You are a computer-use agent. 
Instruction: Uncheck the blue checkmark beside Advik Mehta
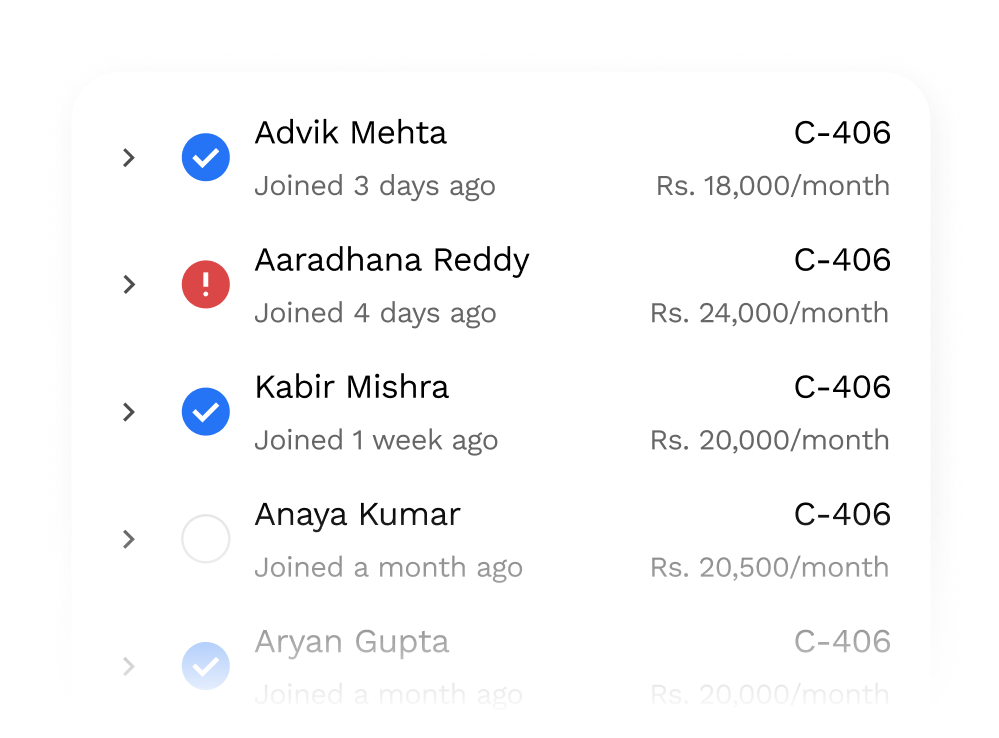click(206, 158)
